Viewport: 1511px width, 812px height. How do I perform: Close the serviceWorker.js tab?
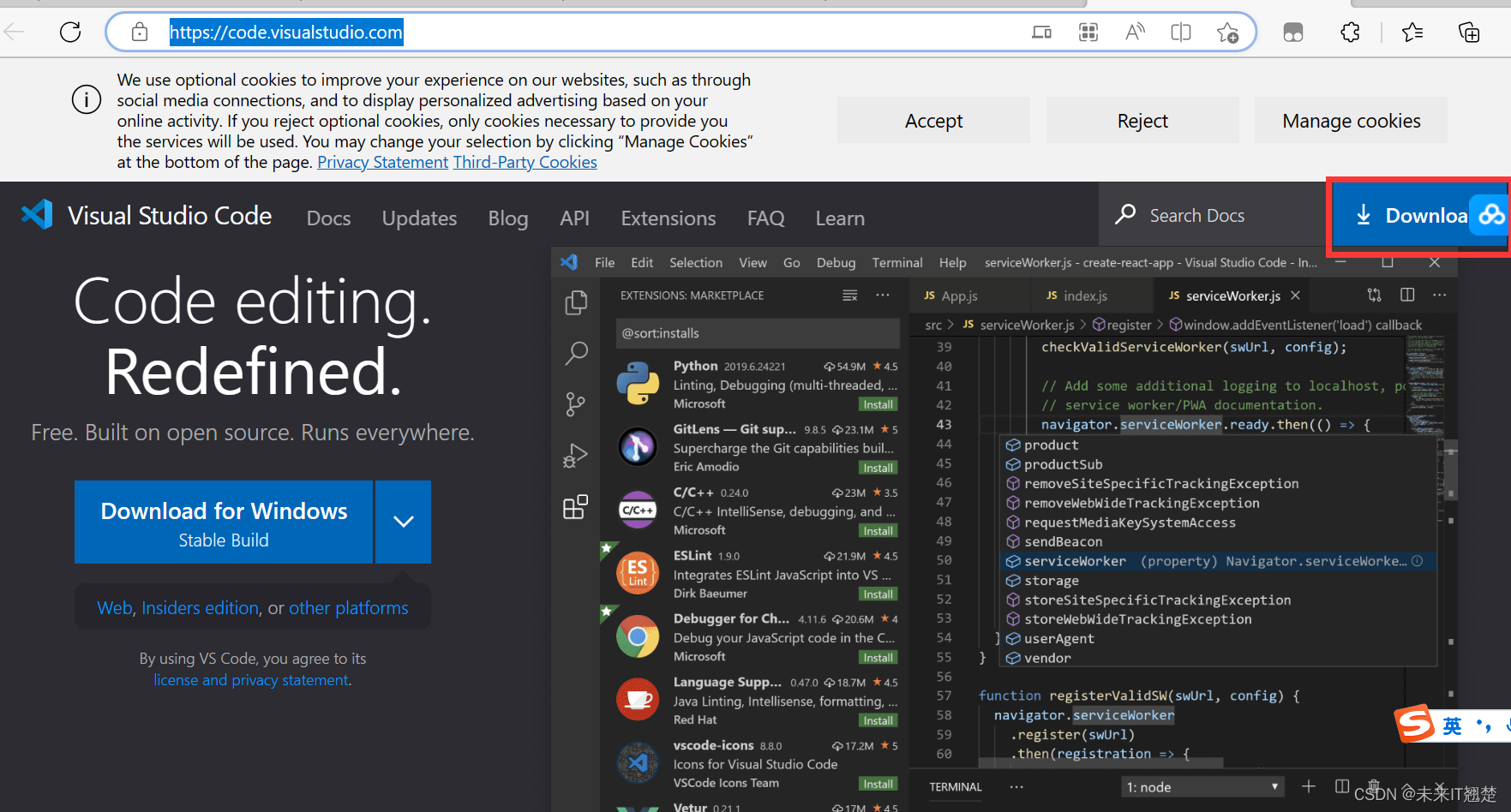[x=1296, y=296]
